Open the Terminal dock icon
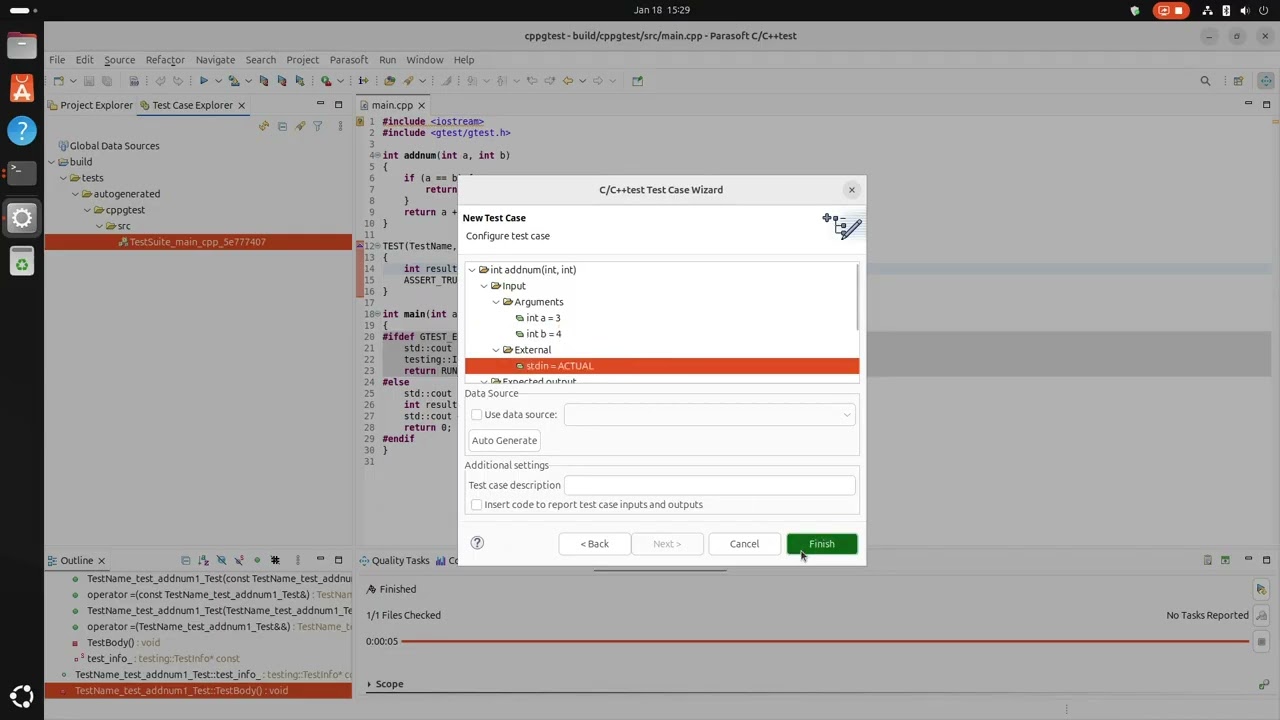 [x=22, y=173]
